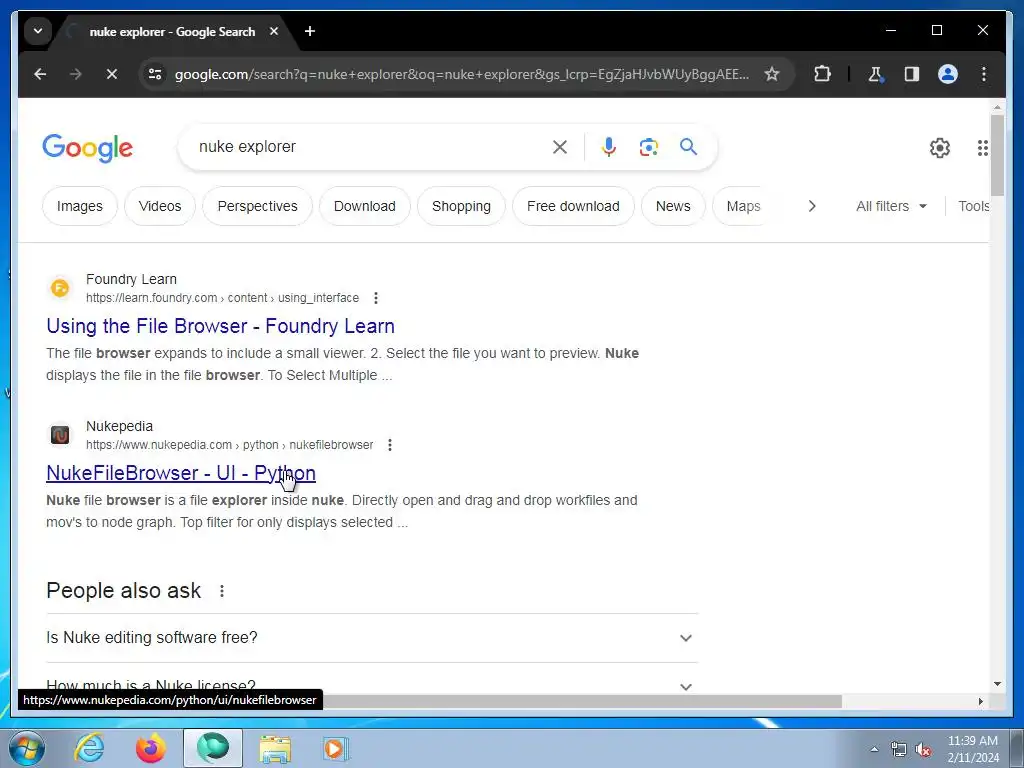
Task: Open a new browser tab
Action: pos(310,31)
